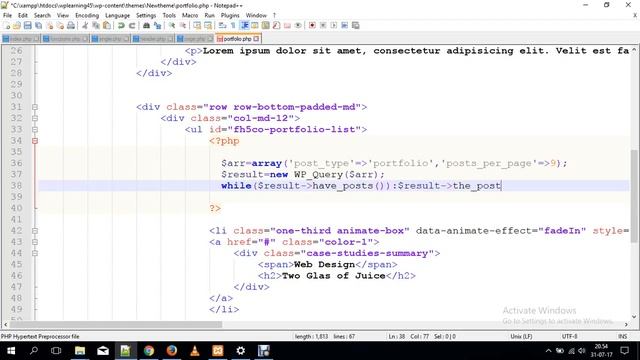Open Firefox from the taskbar
This screenshot has width=640, height=360.
click(172, 351)
